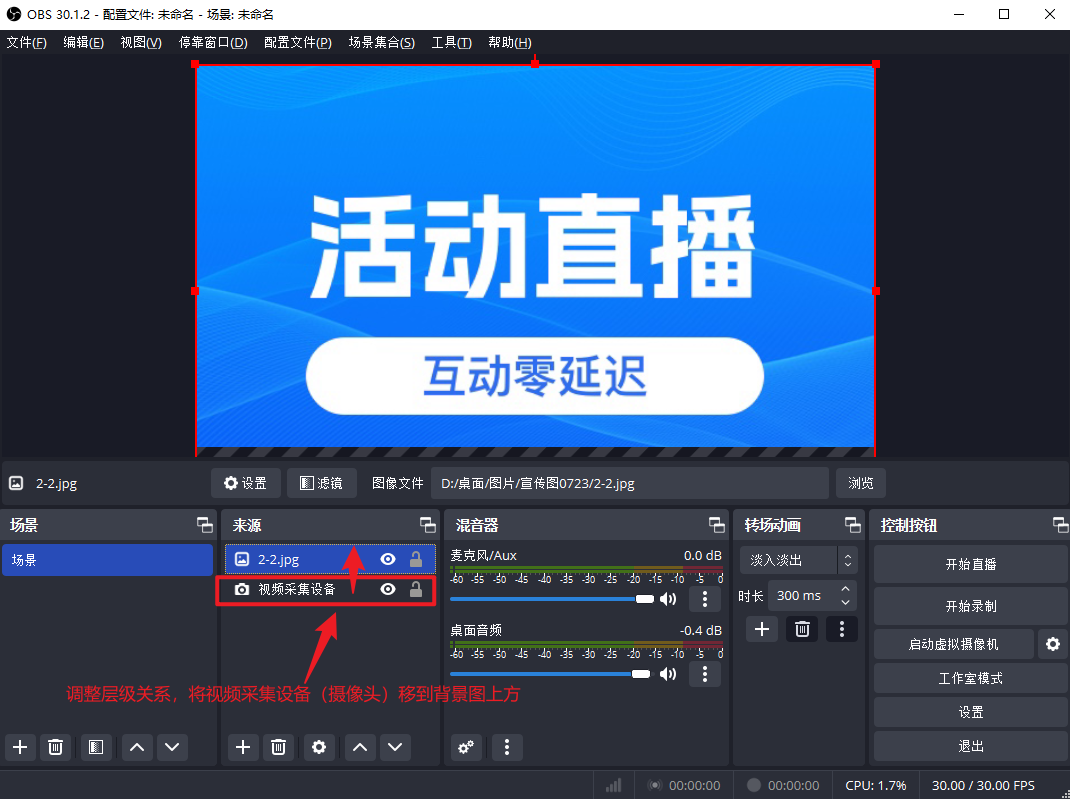This screenshot has width=1070, height=799.
Task: Delete selected source with trash icon
Action: [x=279, y=746]
